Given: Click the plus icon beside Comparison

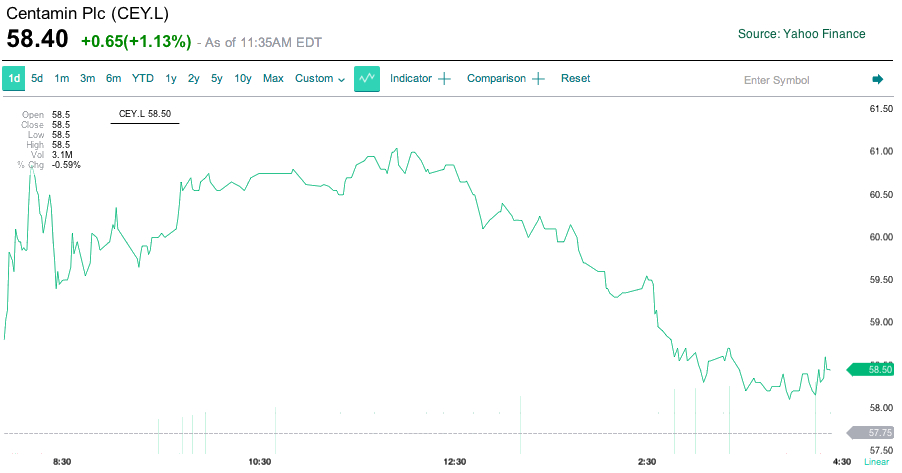Looking at the screenshot, I should [538, 79].
